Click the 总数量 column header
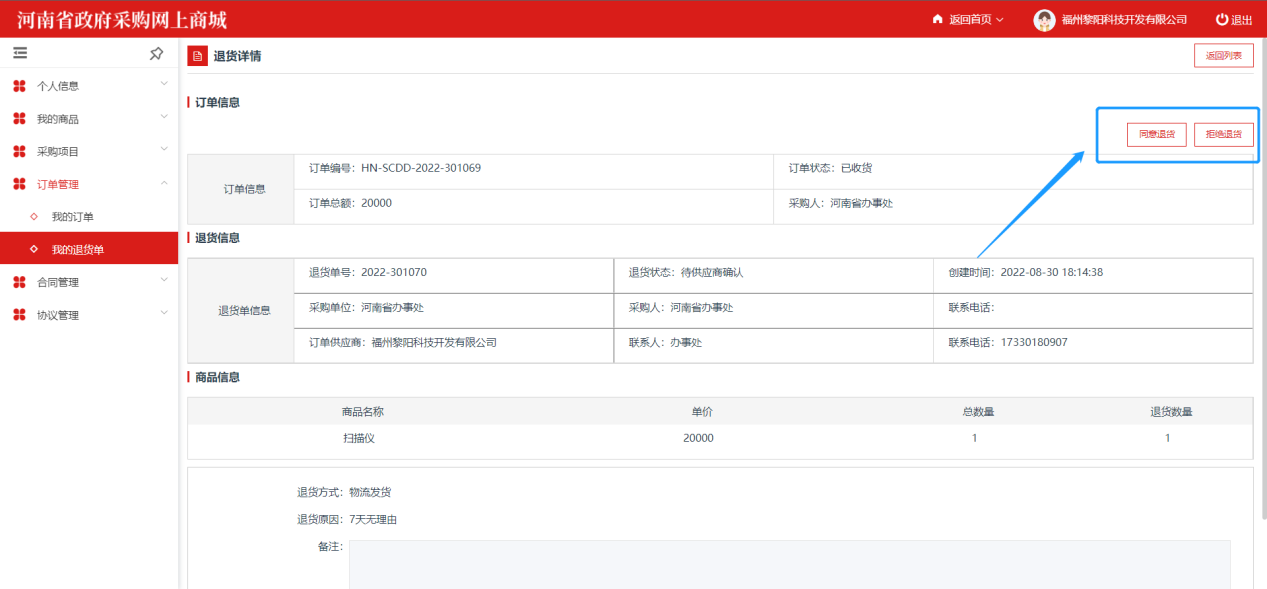1267x589 pixels. [976, 411]
